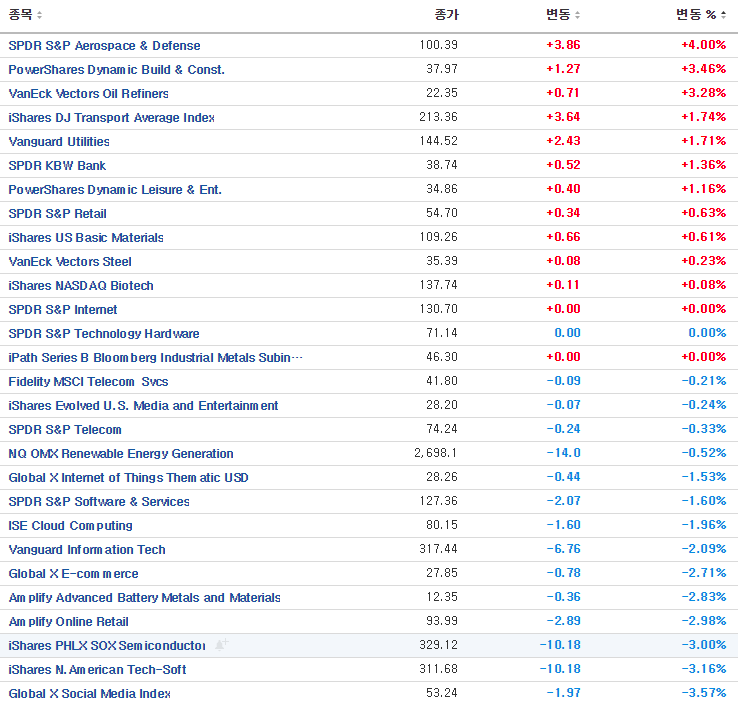The height and width of the screenshot is (712, 738).
Task: Select the -0.52% change value
Action: coord(704,453)
